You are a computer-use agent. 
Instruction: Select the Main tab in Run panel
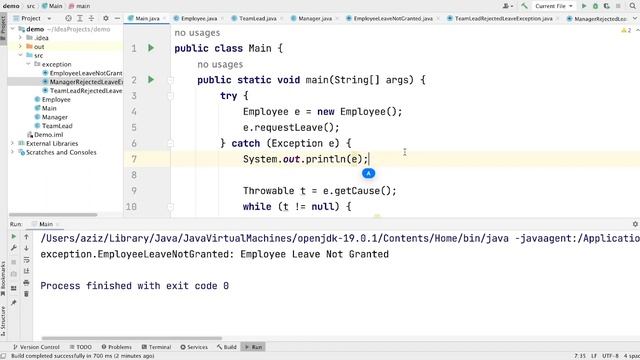point(46,224)
